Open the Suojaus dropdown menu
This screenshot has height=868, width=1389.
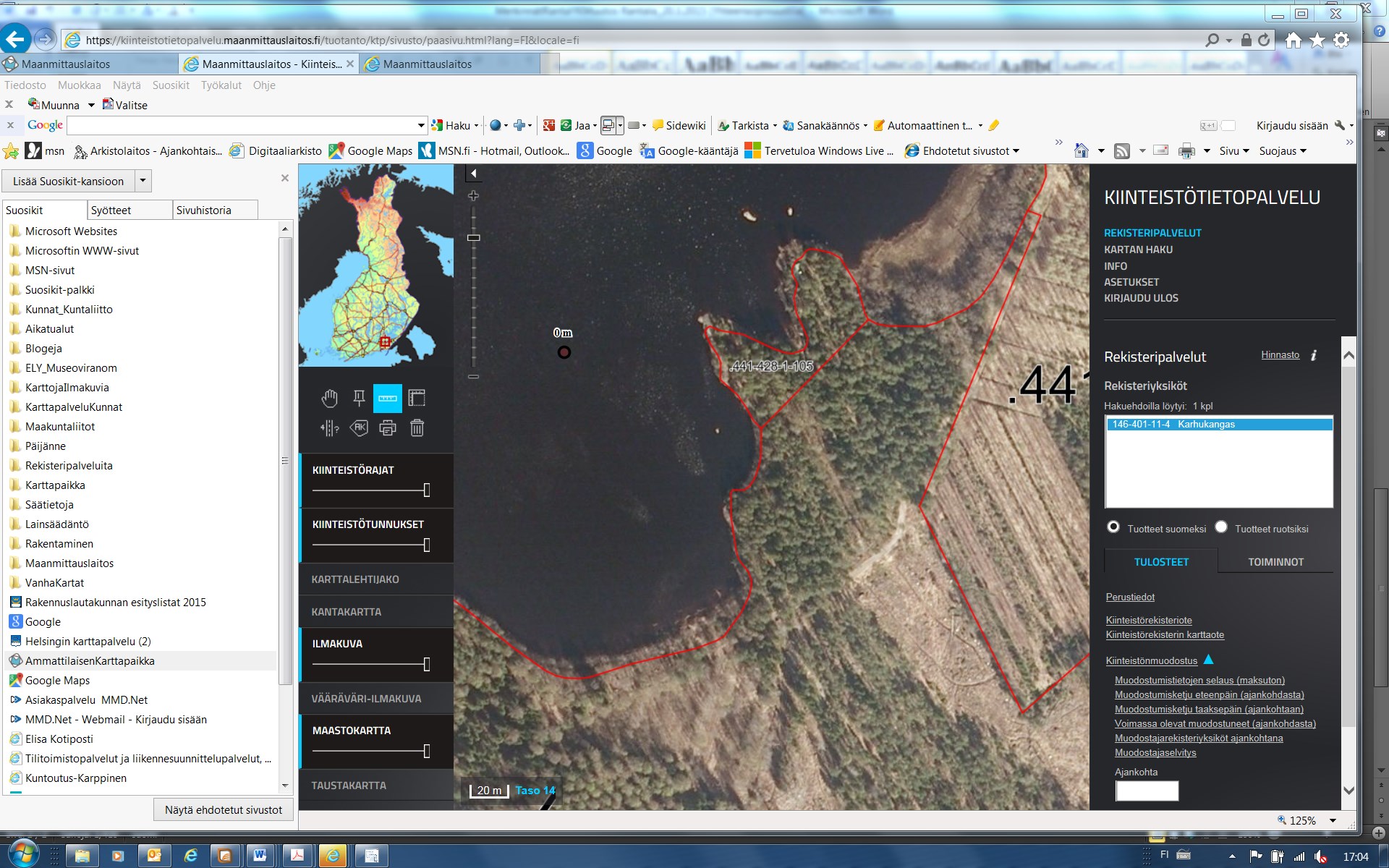tap(1283, 151)
